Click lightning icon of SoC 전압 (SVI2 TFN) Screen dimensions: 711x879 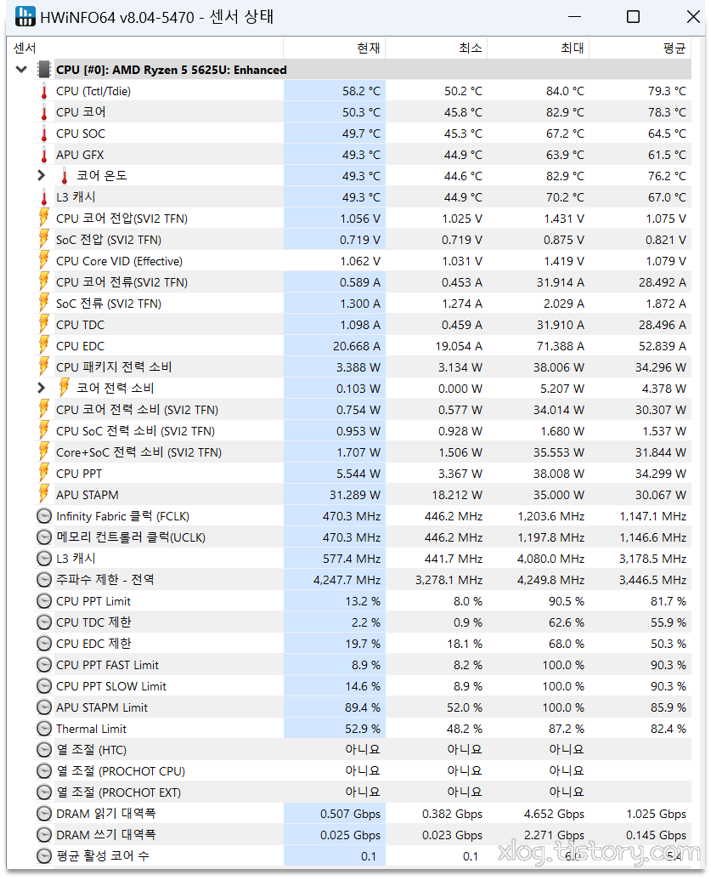click(x=44, y=239)
